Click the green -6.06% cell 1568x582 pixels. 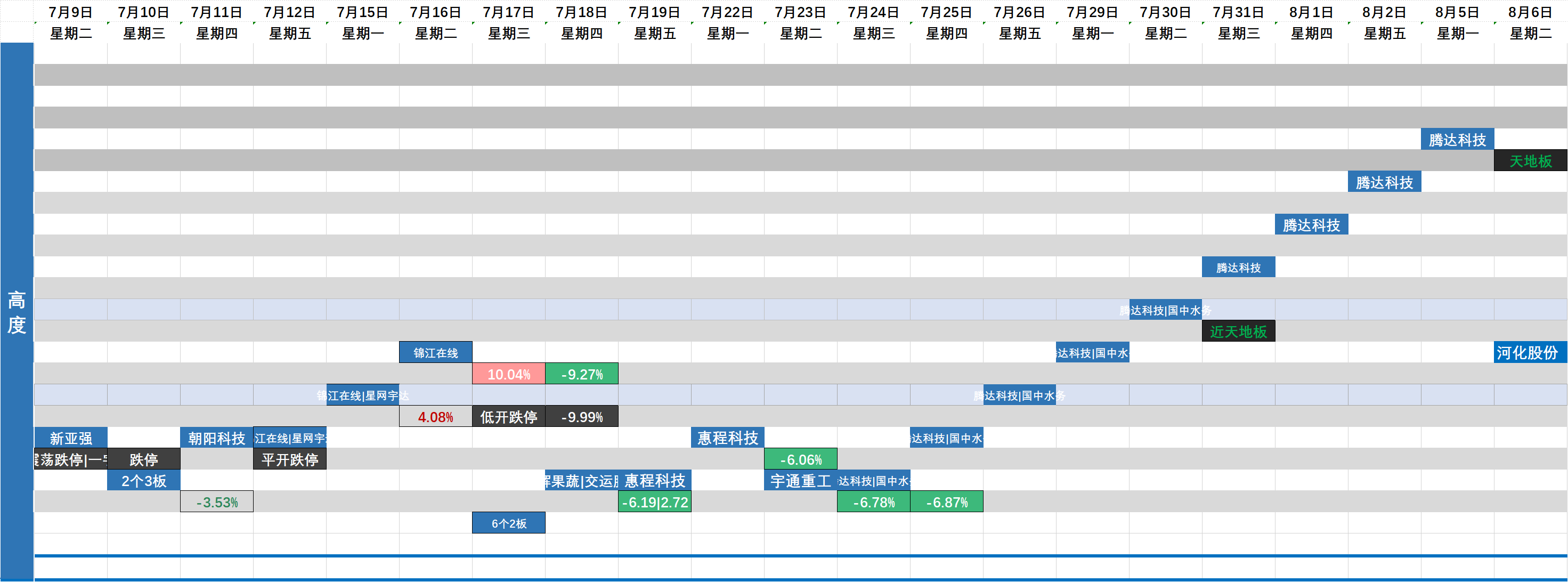pos(800,459)
